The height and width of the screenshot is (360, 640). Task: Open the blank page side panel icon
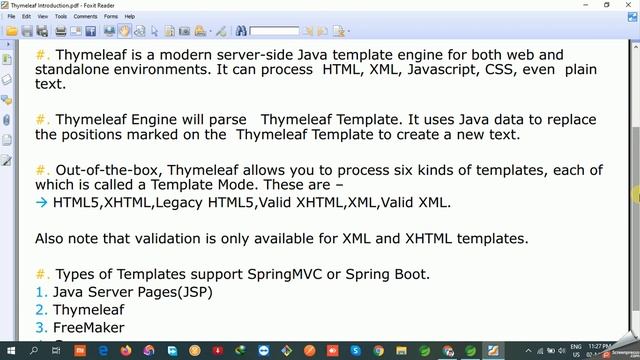click(7, 140)
